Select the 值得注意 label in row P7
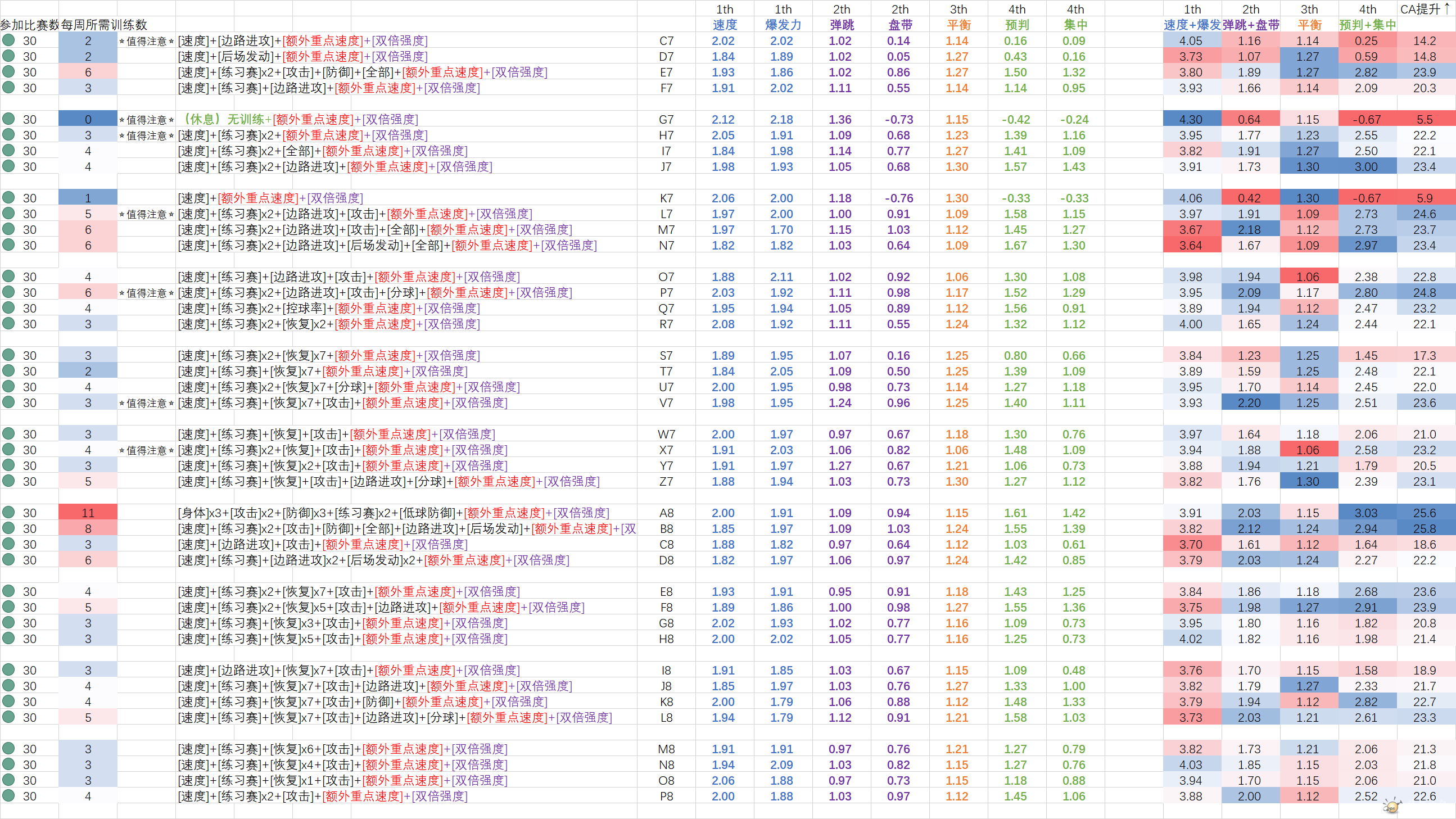Screen dimensions: 1456x819 pyautogui.click(x=146, y=293)
